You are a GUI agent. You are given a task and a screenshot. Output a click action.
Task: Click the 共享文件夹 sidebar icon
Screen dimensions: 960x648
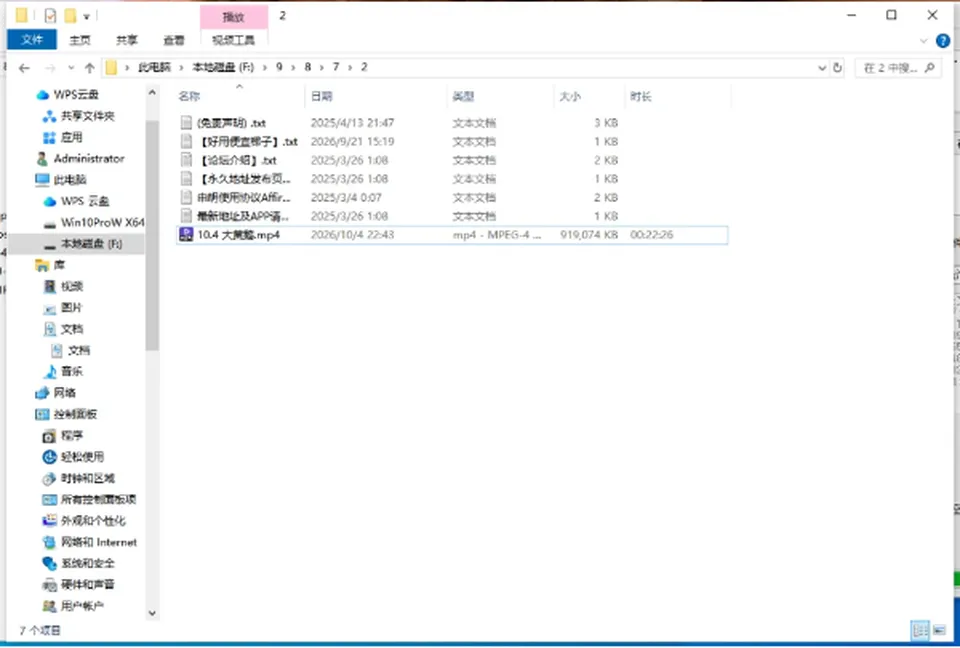(x=50, y=116)
